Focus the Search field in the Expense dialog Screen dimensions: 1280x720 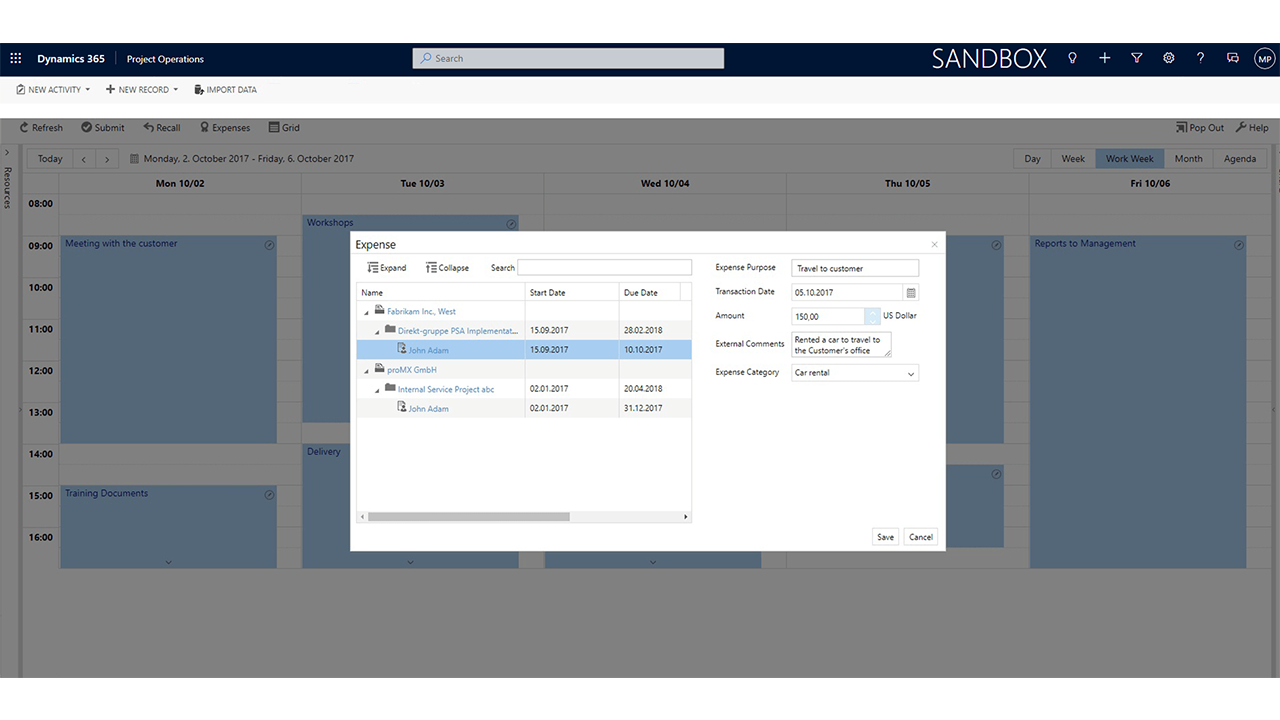coord(604,267)
